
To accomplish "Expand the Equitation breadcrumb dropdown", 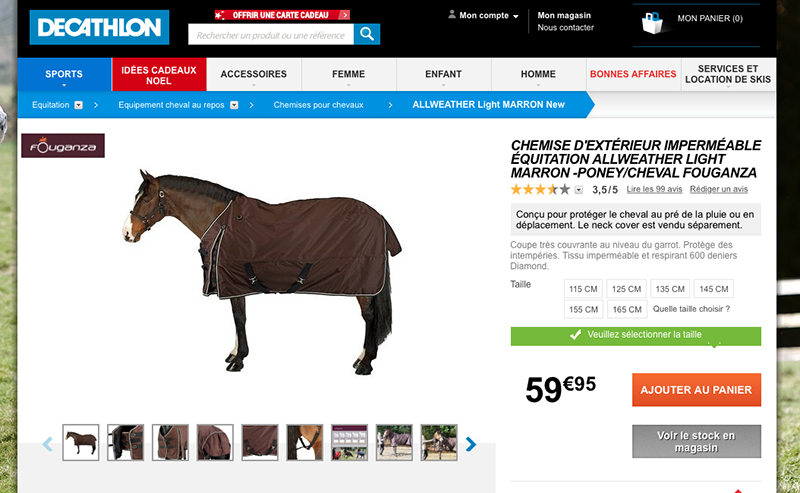I will (x=79, y=105).
